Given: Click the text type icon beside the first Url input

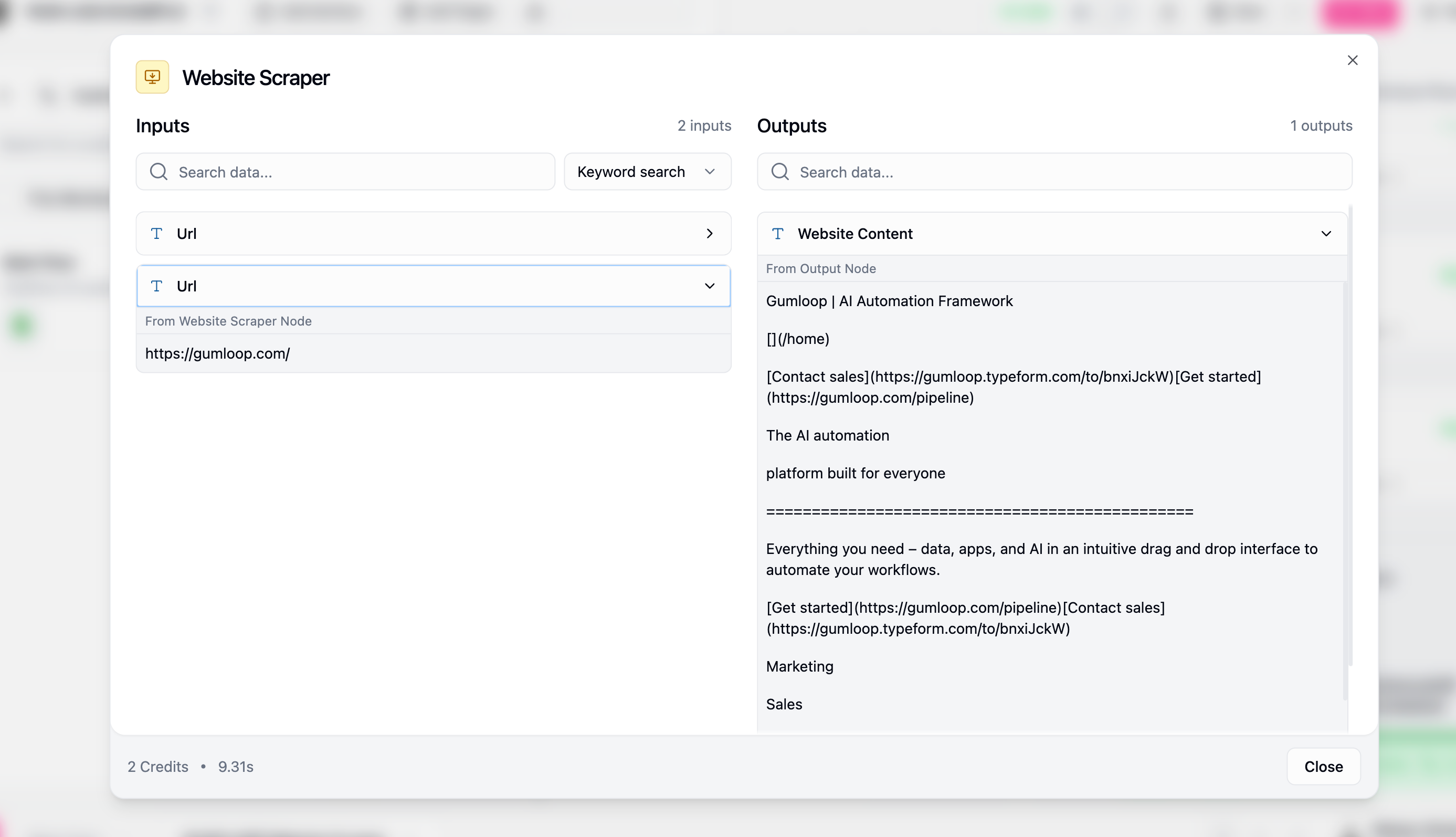Looking at the screenshot, I should tap(156, 233).
